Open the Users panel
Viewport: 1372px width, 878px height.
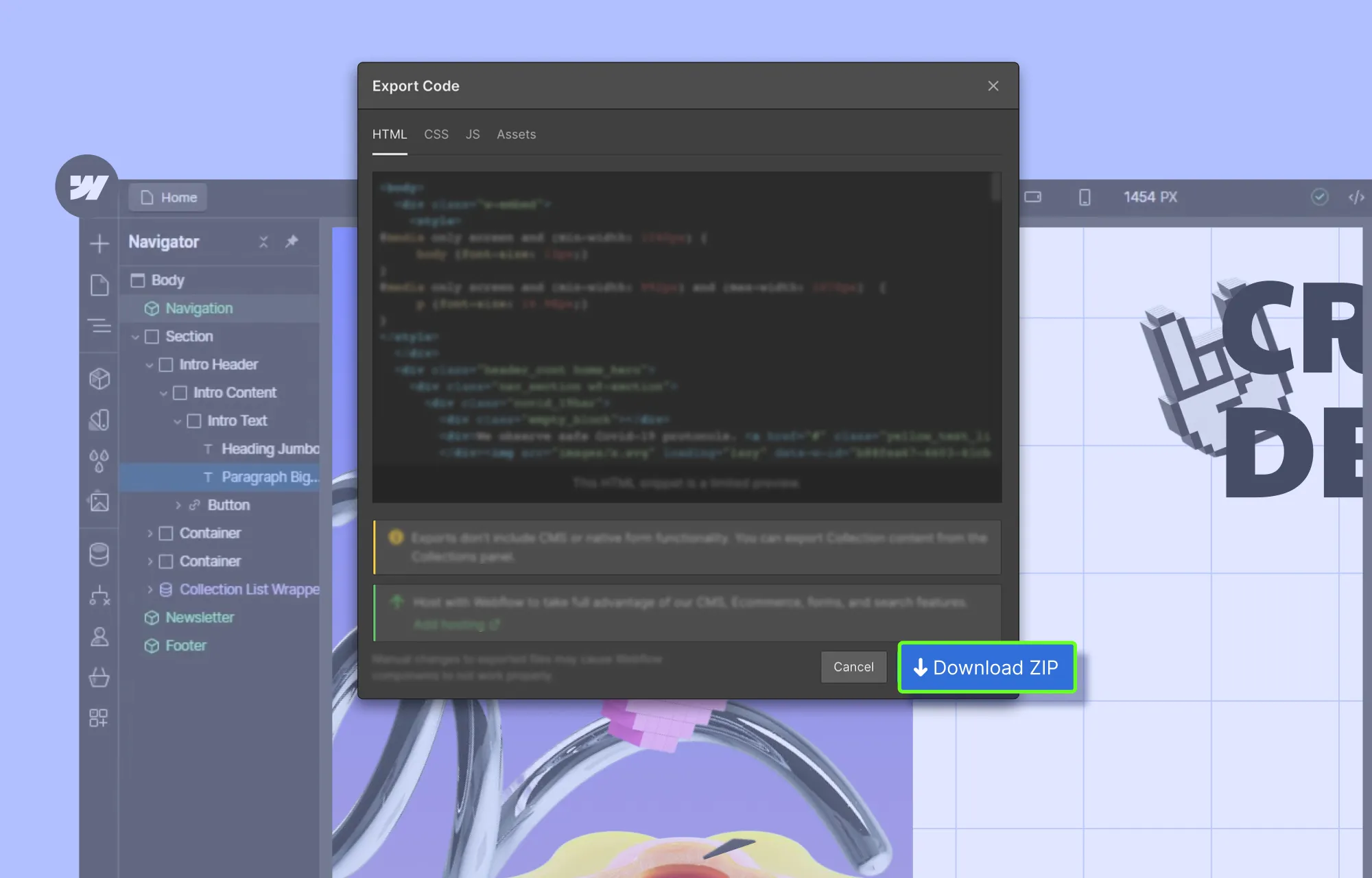[x=99, y=638]
